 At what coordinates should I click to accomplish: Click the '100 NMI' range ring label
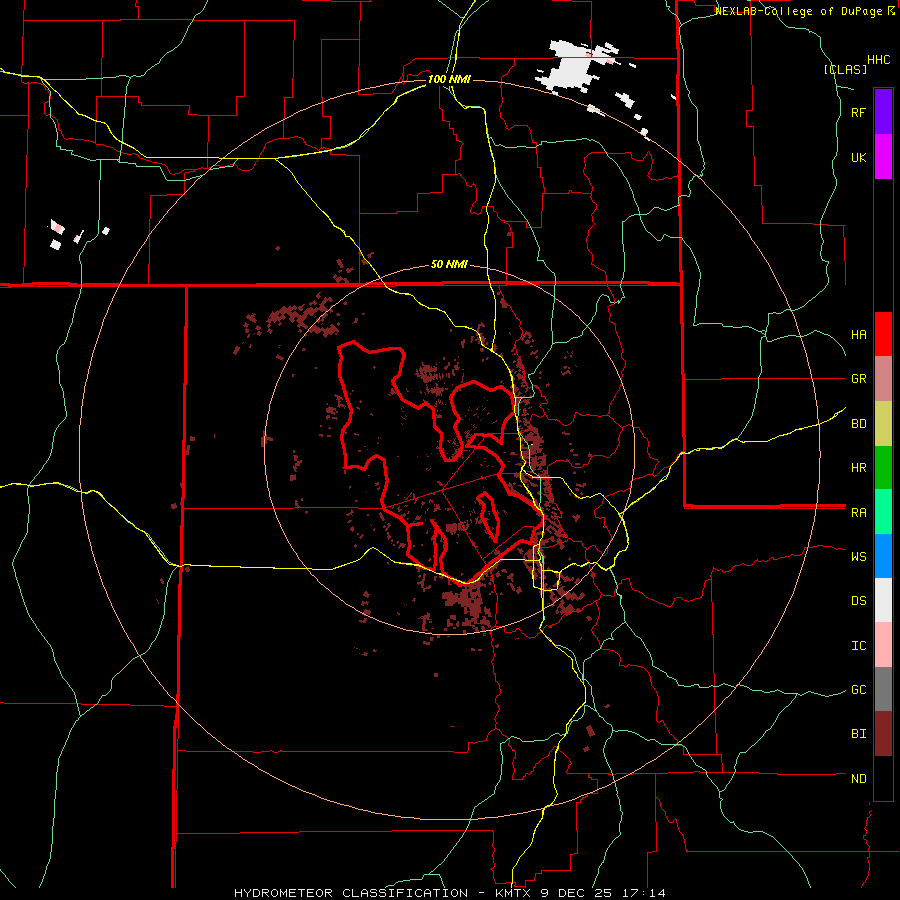(449, 79)
